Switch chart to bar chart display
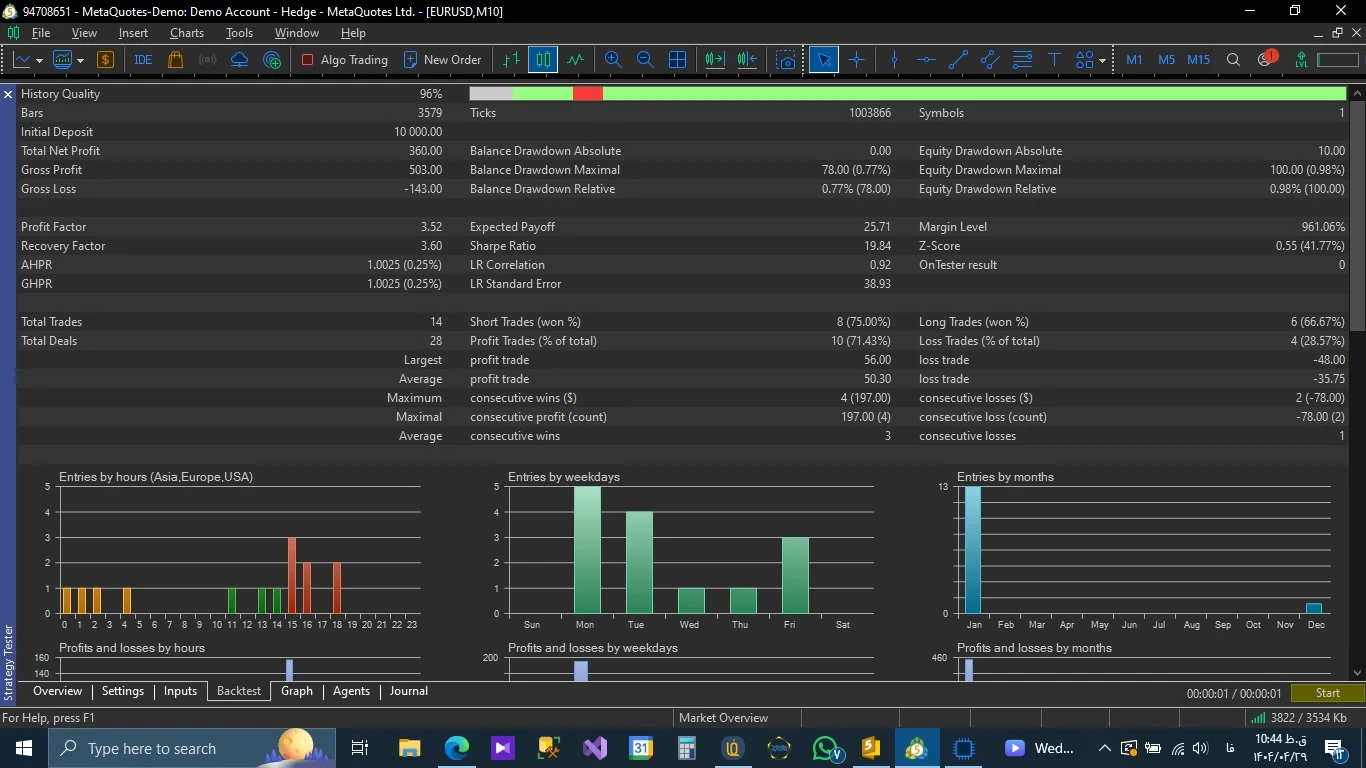1366x768 pixels. [x=511, y=60]
